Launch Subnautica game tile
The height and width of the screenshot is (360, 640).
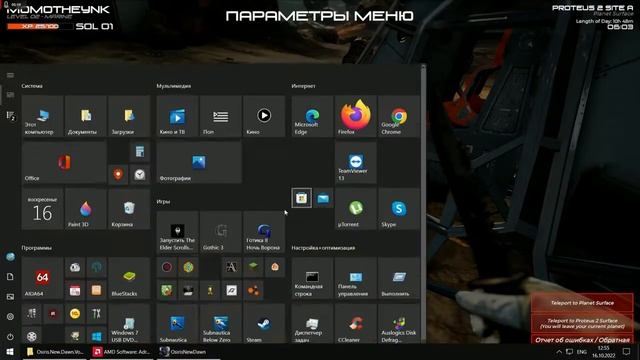tap(178, 324)
